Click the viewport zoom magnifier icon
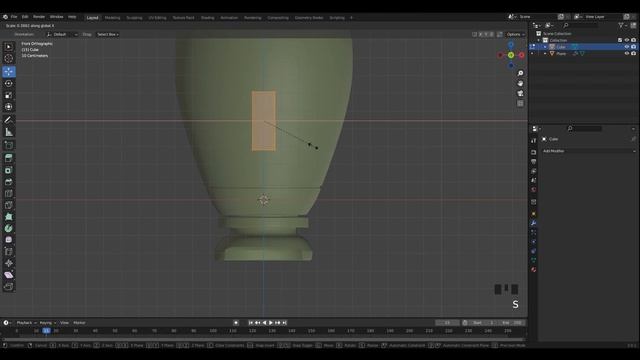Viewport: 640px width, 360px height. (520, 73)
